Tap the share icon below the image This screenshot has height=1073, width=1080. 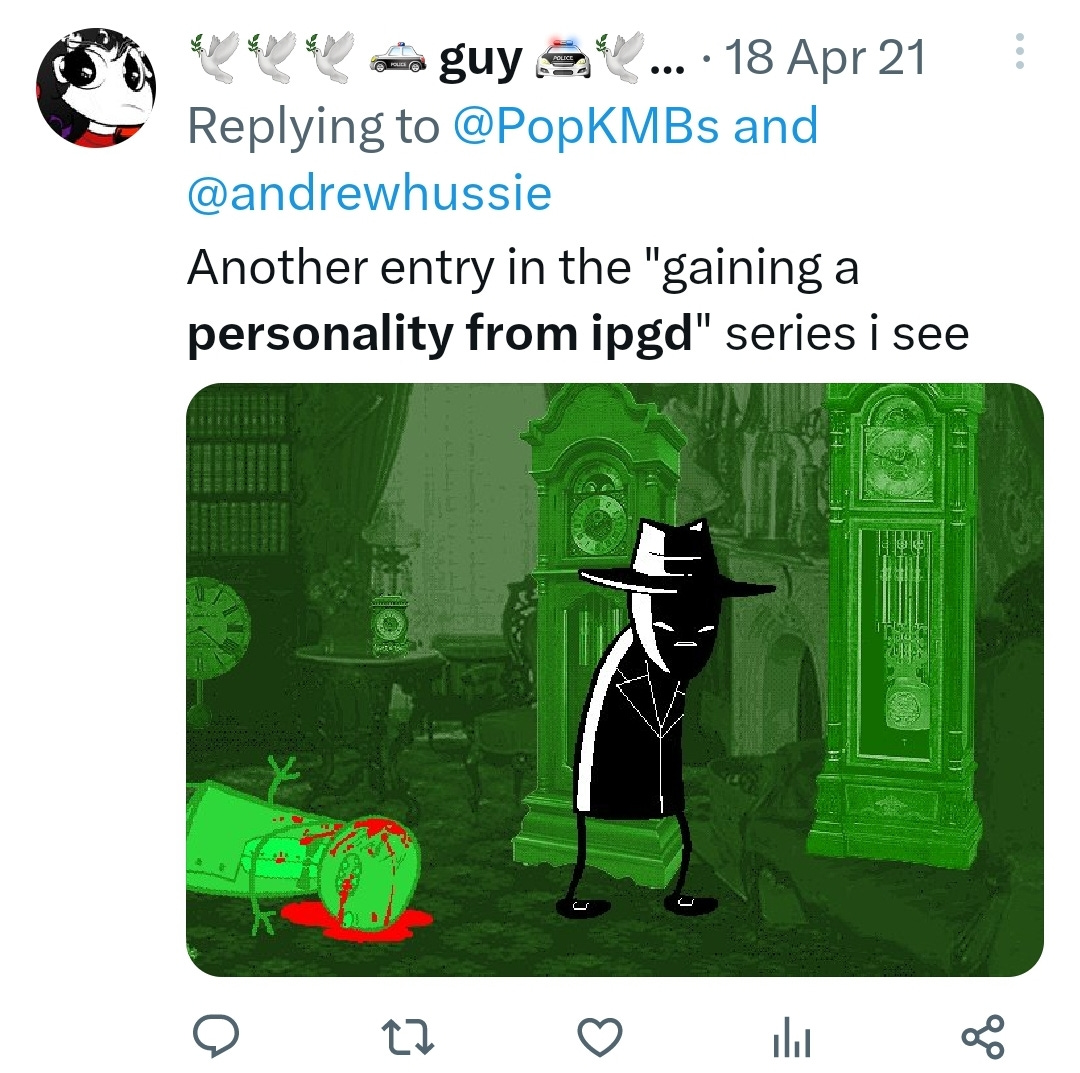[x=984, y=1036]
